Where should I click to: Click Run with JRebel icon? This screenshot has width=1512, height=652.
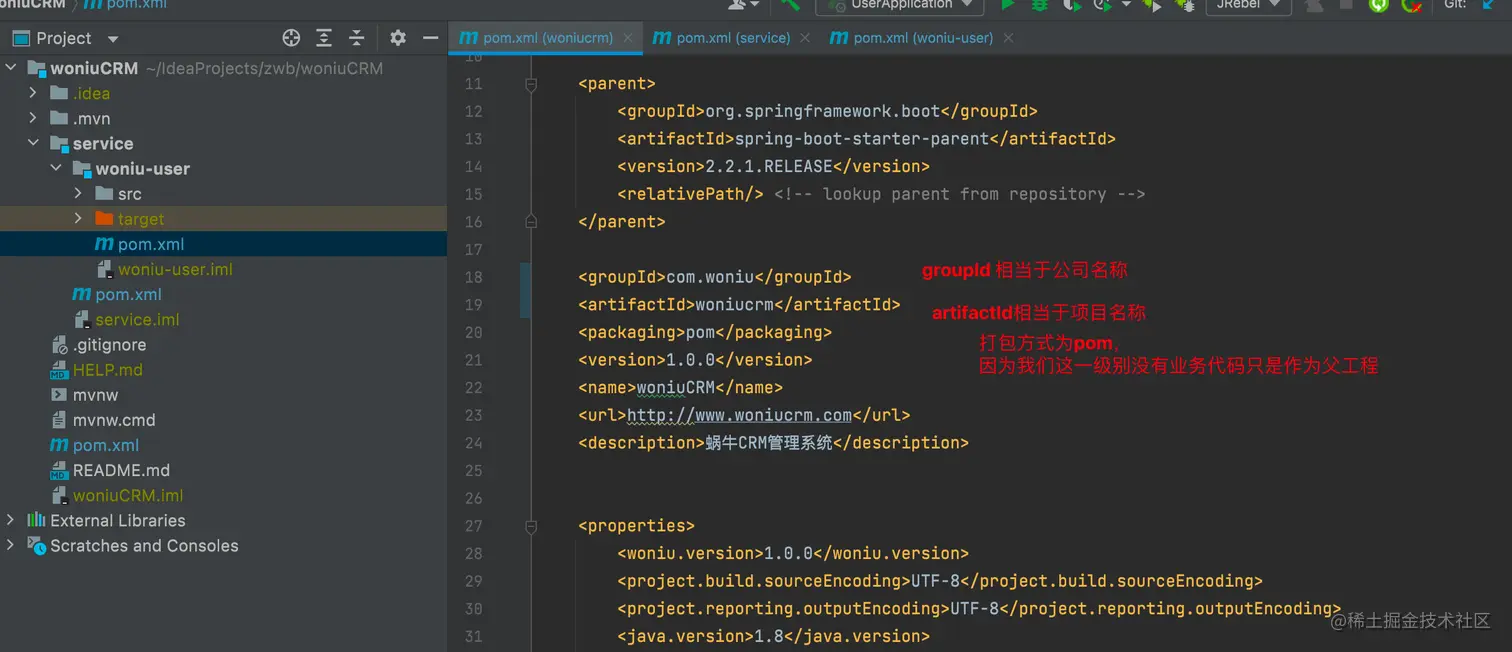coord(1152,5)
